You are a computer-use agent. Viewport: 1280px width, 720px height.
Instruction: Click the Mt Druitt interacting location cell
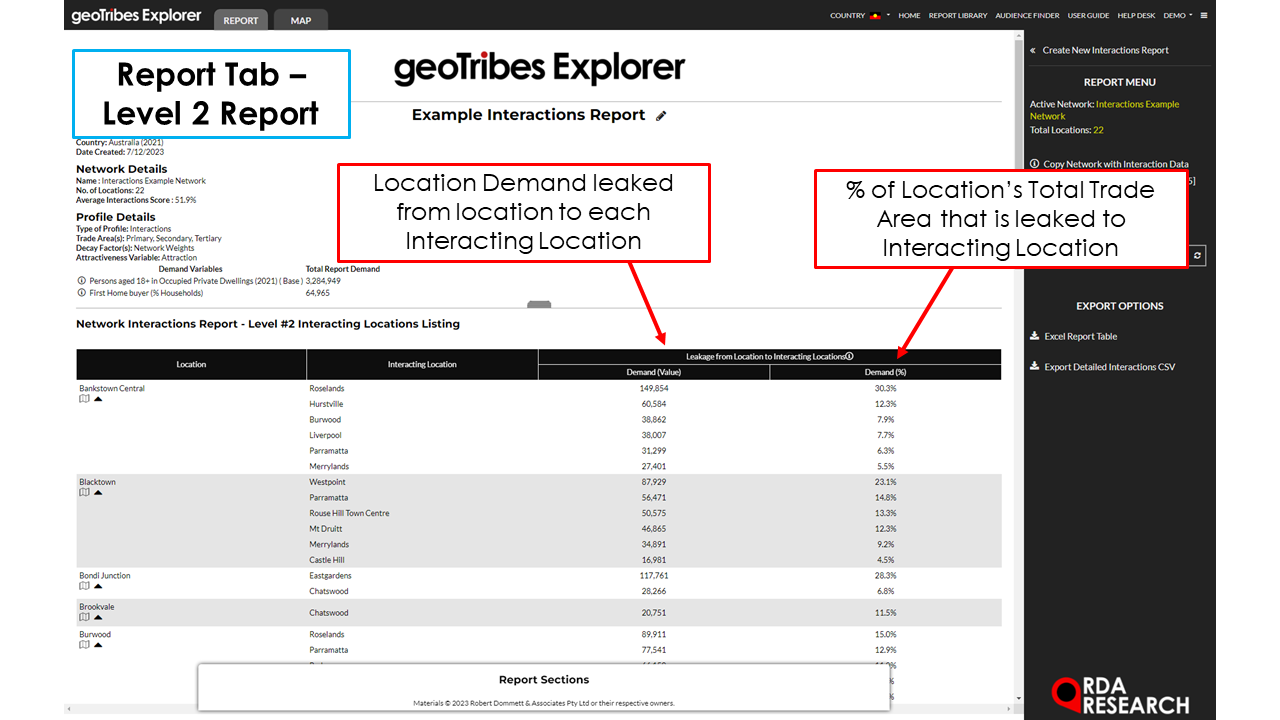(325, 529)
